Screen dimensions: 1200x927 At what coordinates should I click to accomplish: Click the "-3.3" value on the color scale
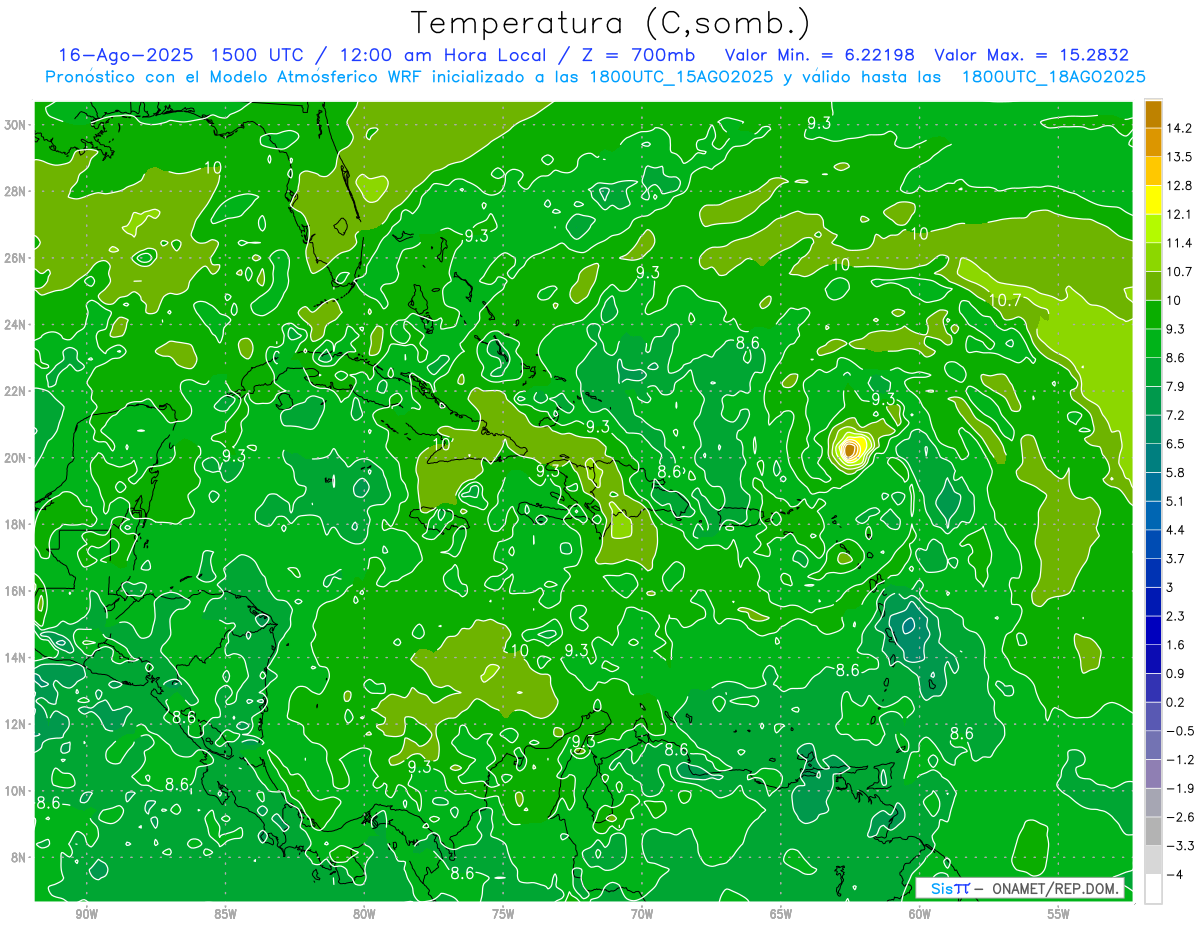[1180, 846]
